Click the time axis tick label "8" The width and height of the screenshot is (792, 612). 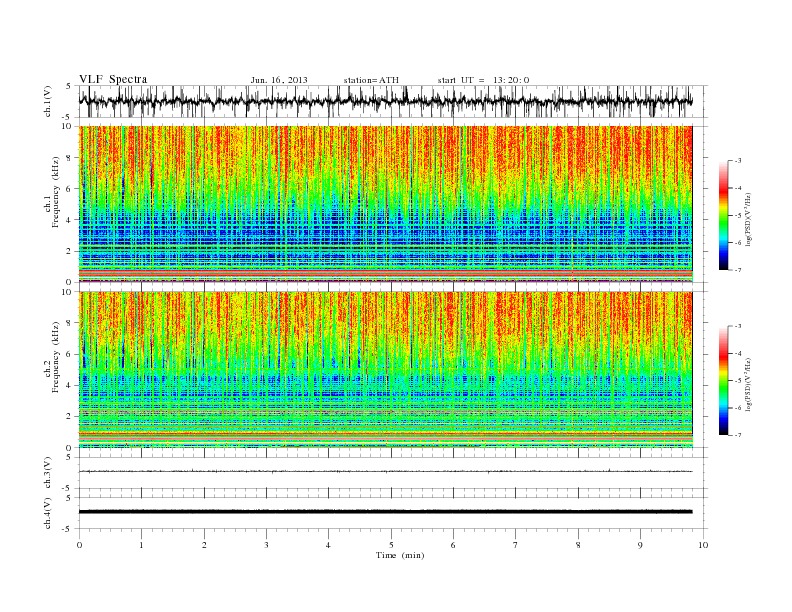click(x=578, y=545)
